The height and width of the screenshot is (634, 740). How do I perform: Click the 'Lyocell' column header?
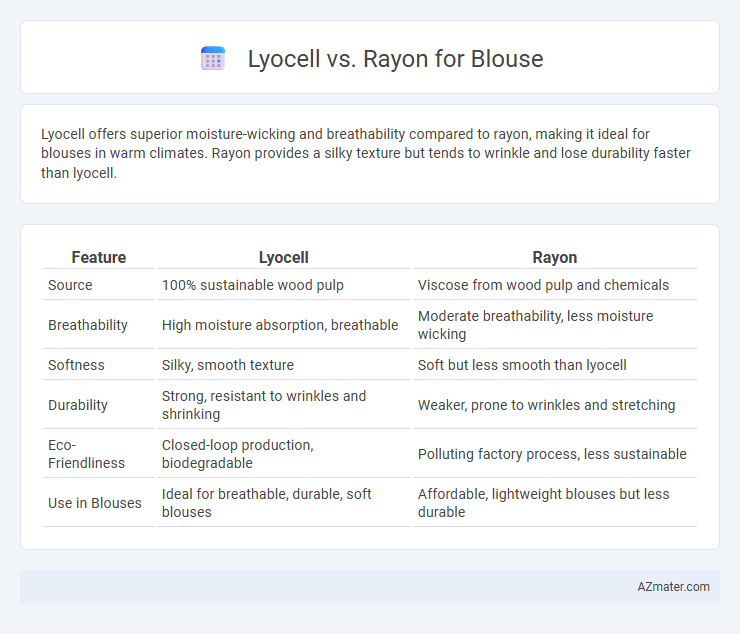pos(284,257)
